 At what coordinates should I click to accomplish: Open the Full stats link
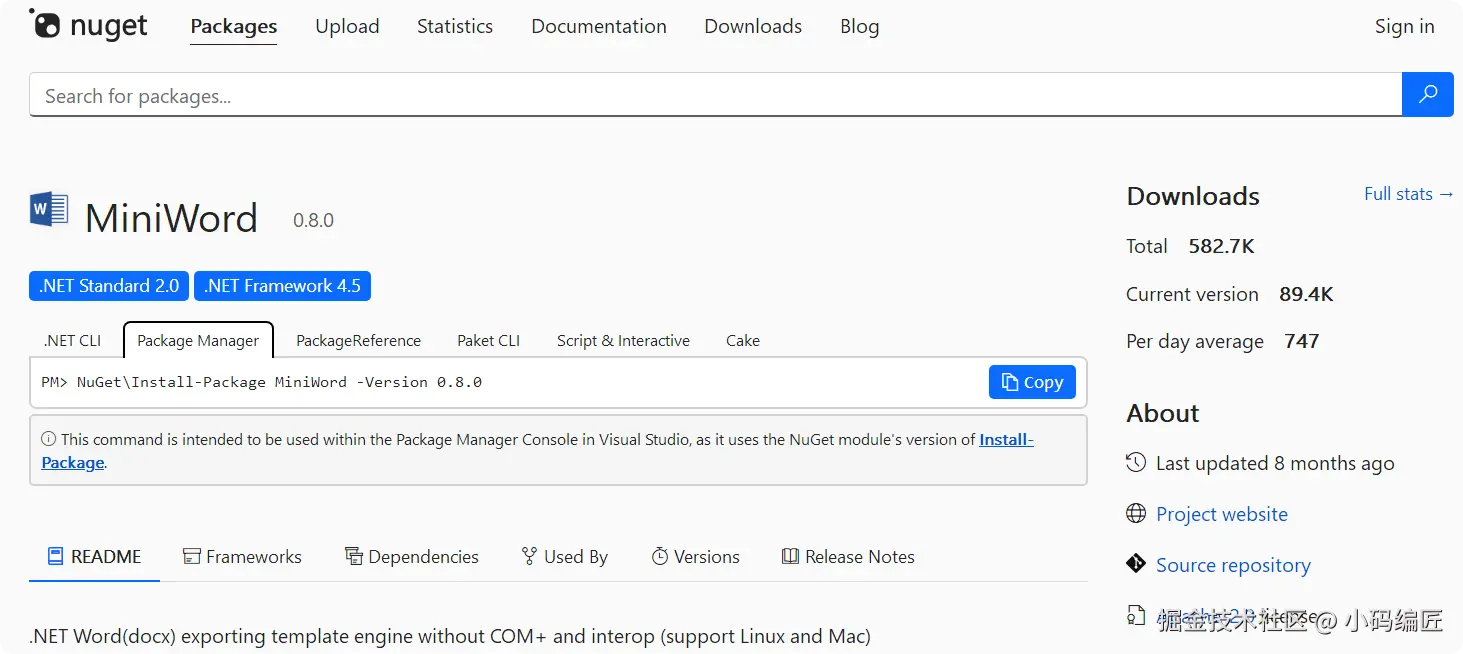[x=1408, y=194]
